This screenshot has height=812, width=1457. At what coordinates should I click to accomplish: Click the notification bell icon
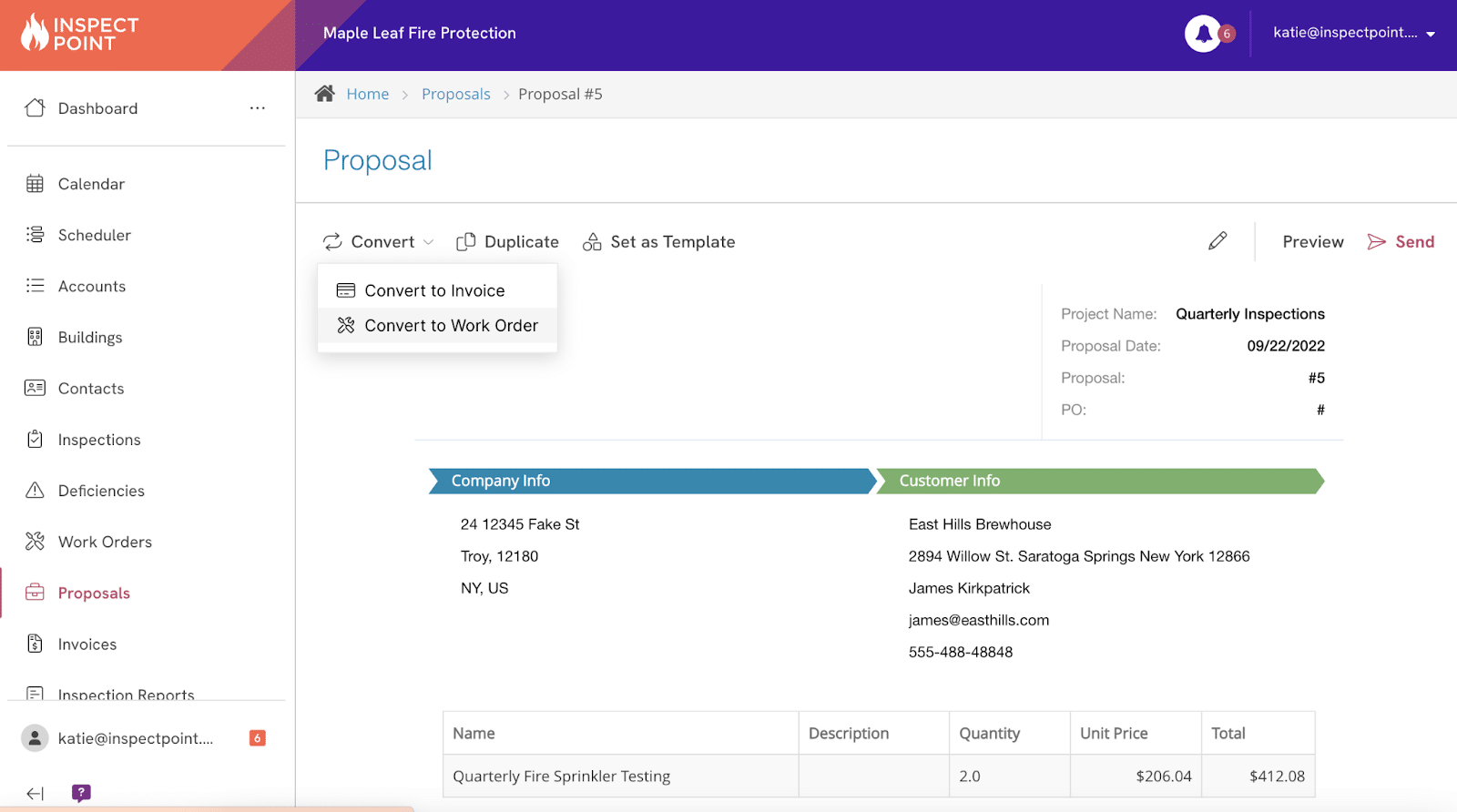click(1203, 34)
